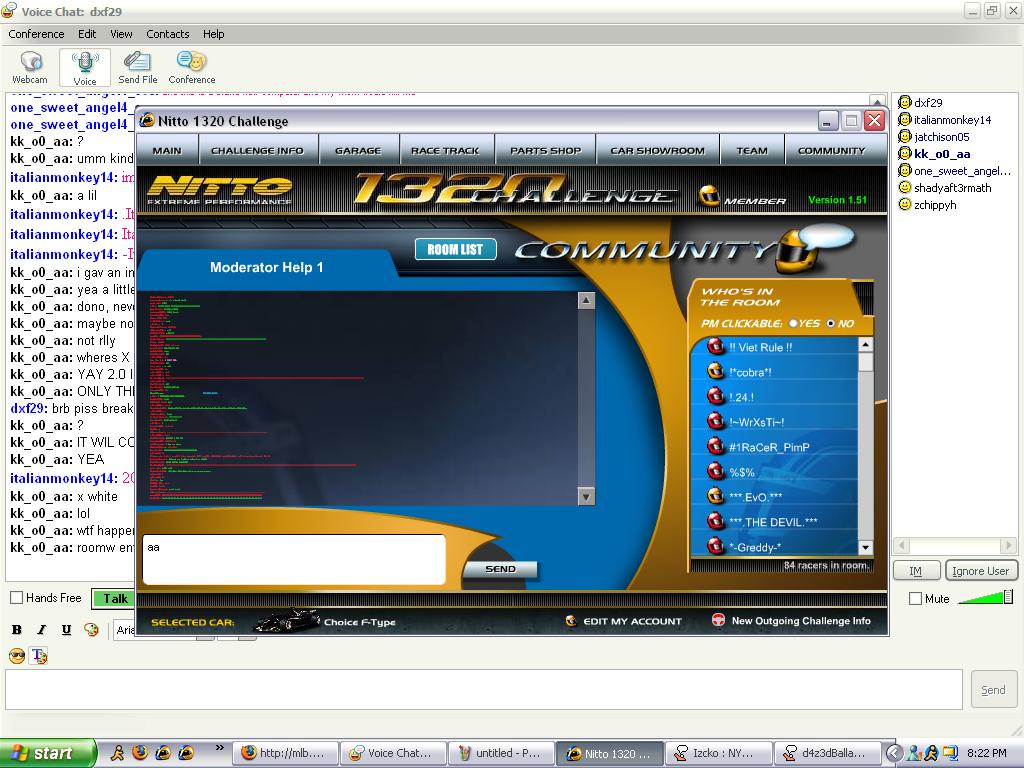Apply bold text formatting
Image resolution: width=1024 pixels, height=768 pixels.
coord(17,630)
